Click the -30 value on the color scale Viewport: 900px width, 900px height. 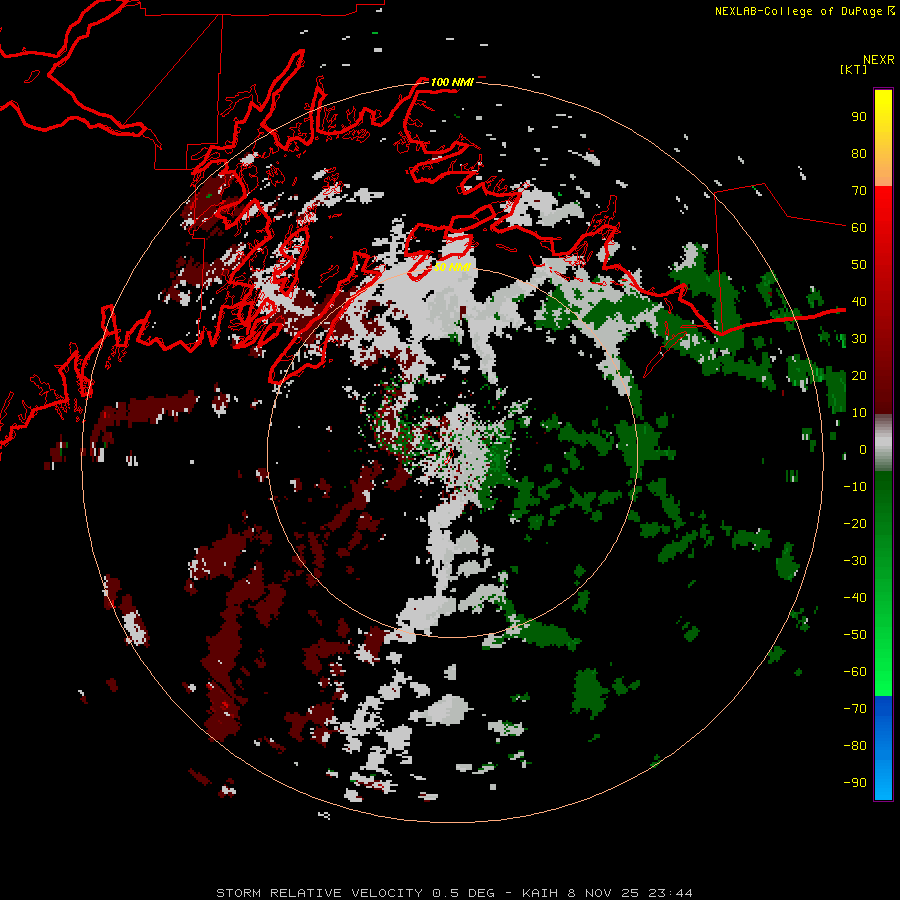[855, 561]
